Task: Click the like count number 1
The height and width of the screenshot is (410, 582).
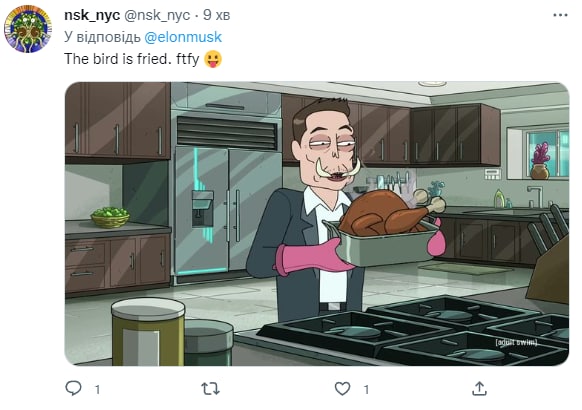Action: [x=366, y=389]
